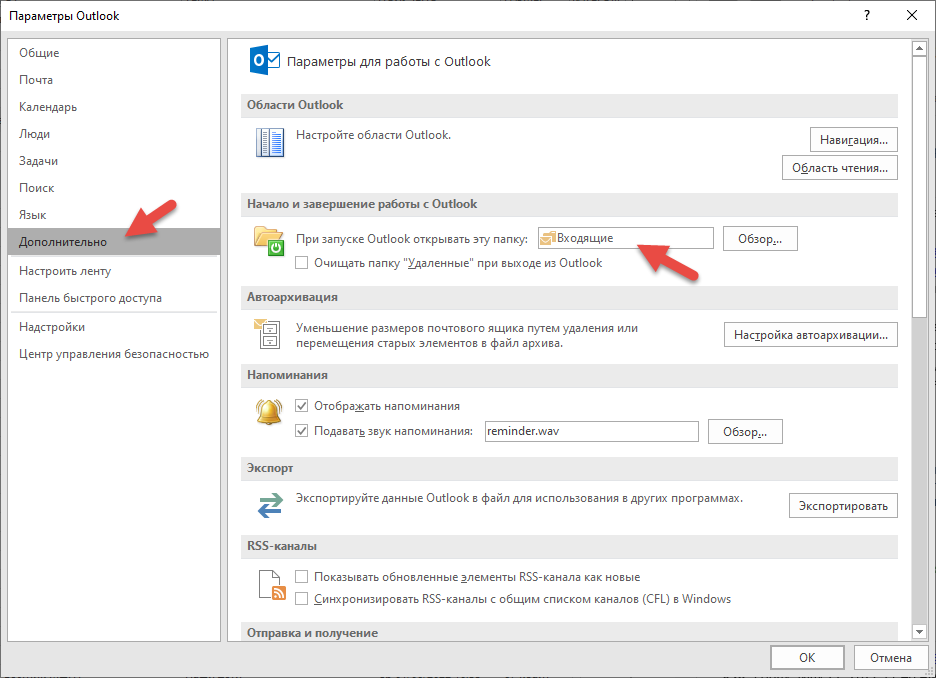
Task: Click the Области Outlook section header
Action: tap(569, 105)
